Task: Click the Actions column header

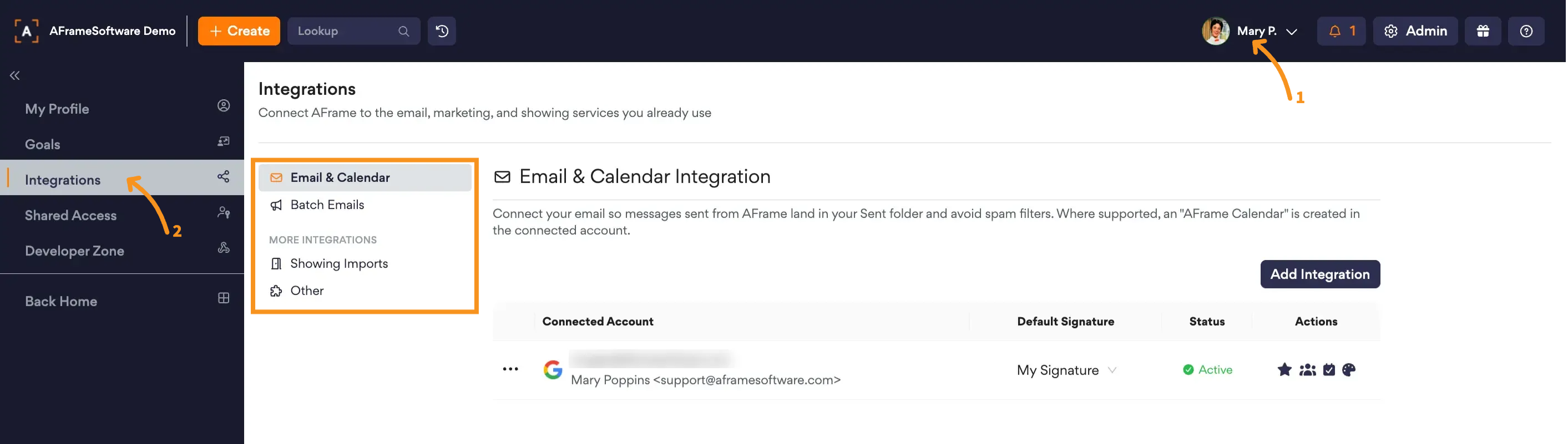Action: [x=1316, y=321]
